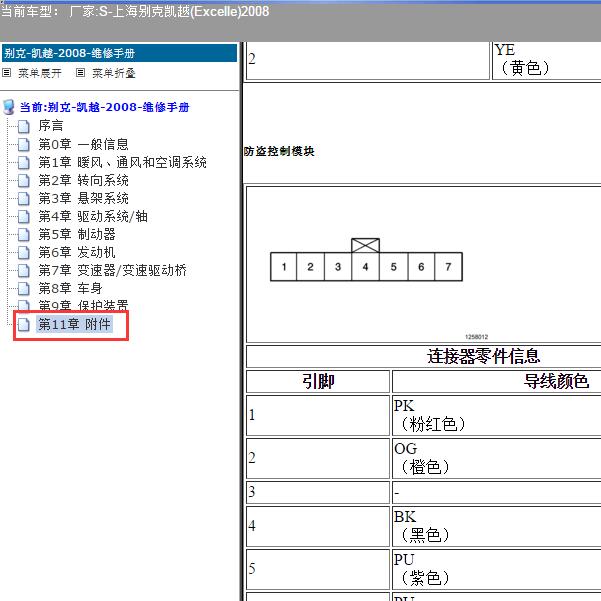This screenshot has width=601, height=601.
Task: Click the root manual computer icon
Action: [x=9, y=107]
